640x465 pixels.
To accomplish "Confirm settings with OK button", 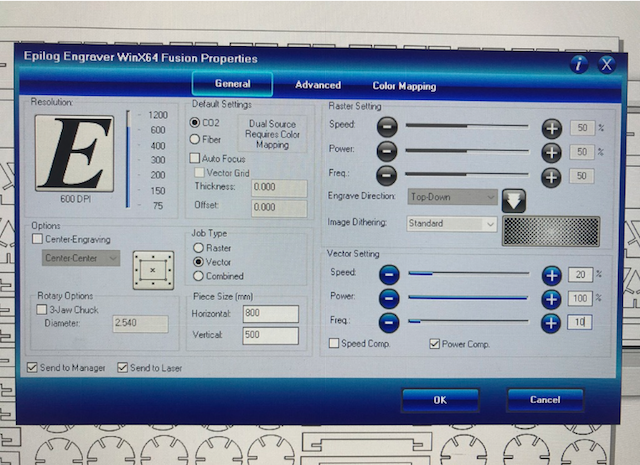I will coord(440,400).
